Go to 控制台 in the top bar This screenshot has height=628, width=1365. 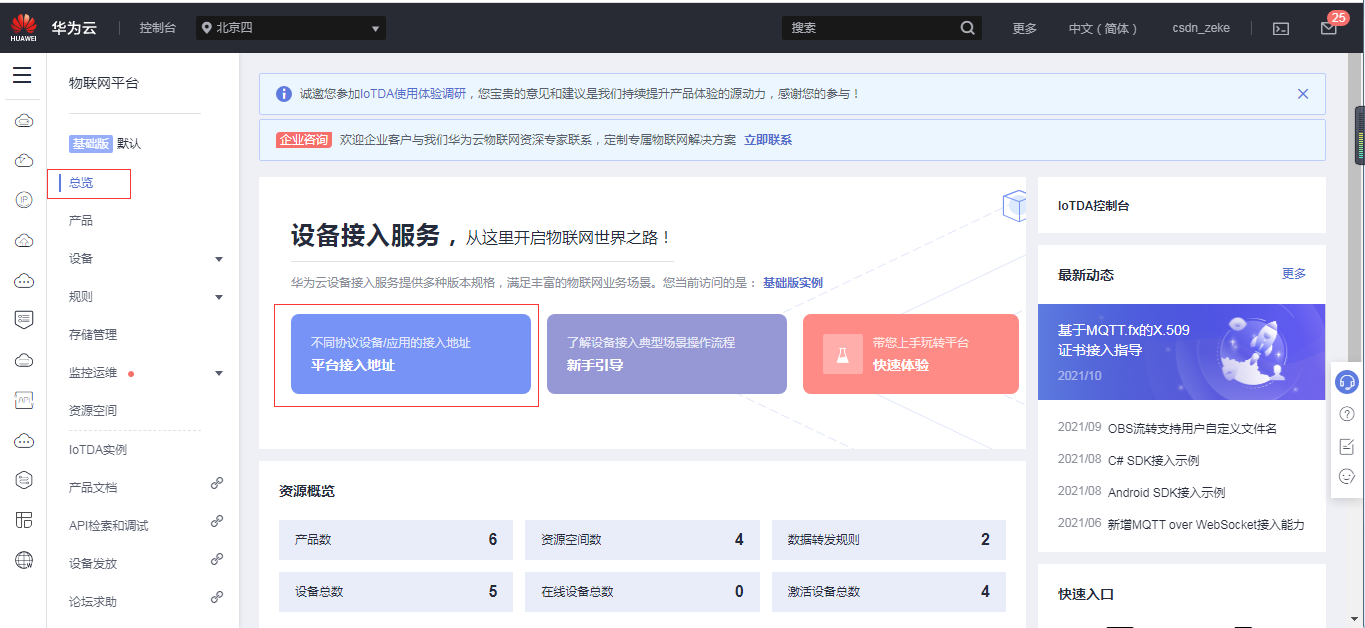[158, 28]
